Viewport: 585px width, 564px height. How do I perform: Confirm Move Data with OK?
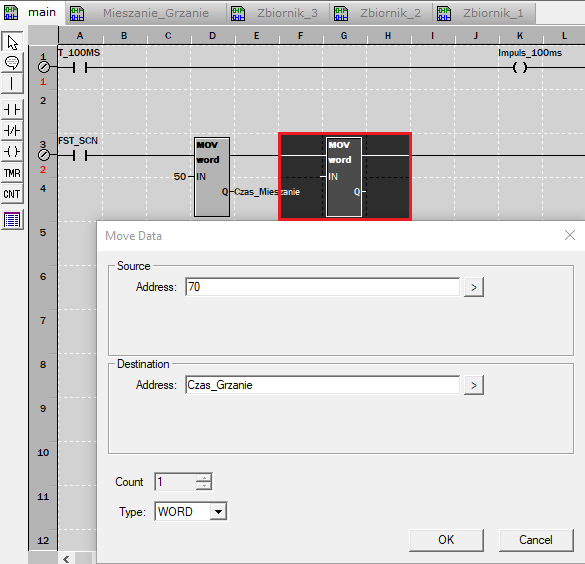tap(446, 540)
